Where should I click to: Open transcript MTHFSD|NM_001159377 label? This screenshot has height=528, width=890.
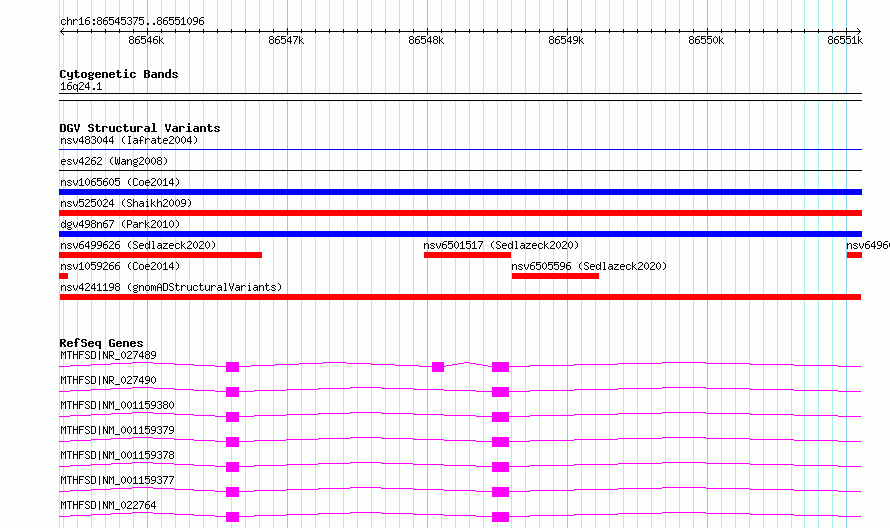(x=117, y=480)
